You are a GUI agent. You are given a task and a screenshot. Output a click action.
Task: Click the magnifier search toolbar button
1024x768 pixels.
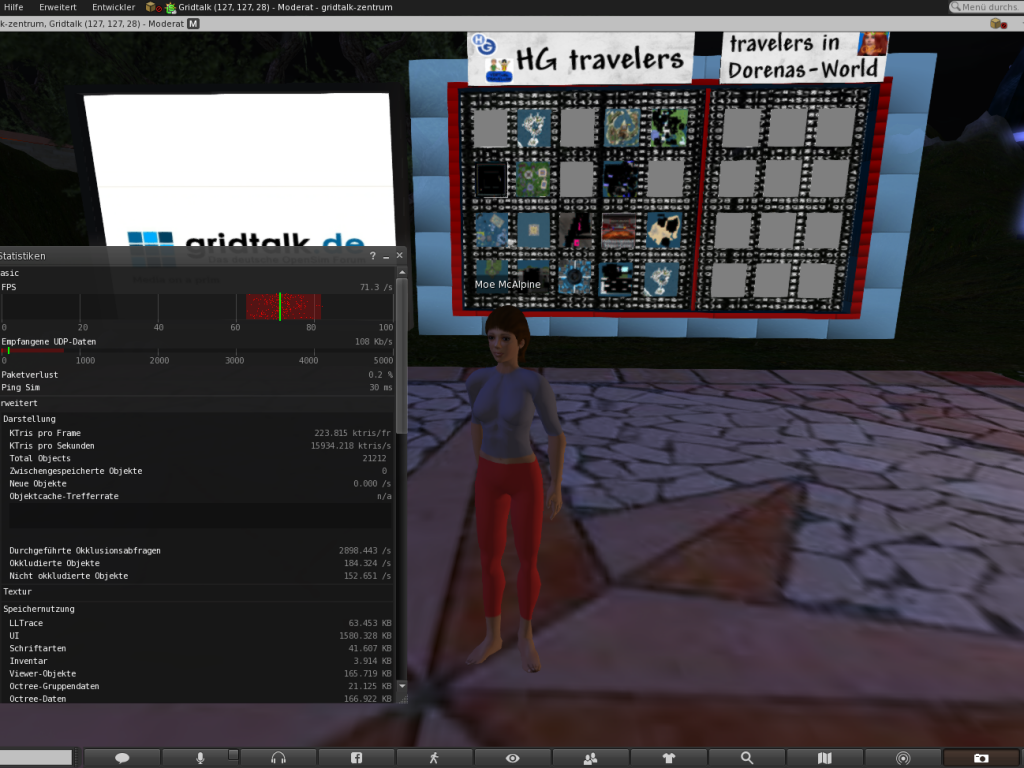746,758
